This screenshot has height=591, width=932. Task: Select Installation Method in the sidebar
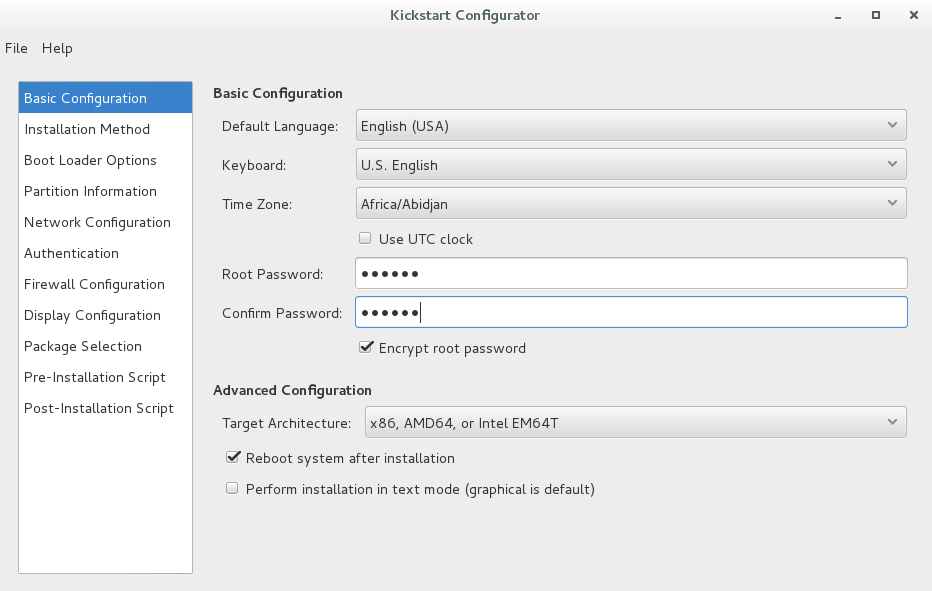(87, 129)
